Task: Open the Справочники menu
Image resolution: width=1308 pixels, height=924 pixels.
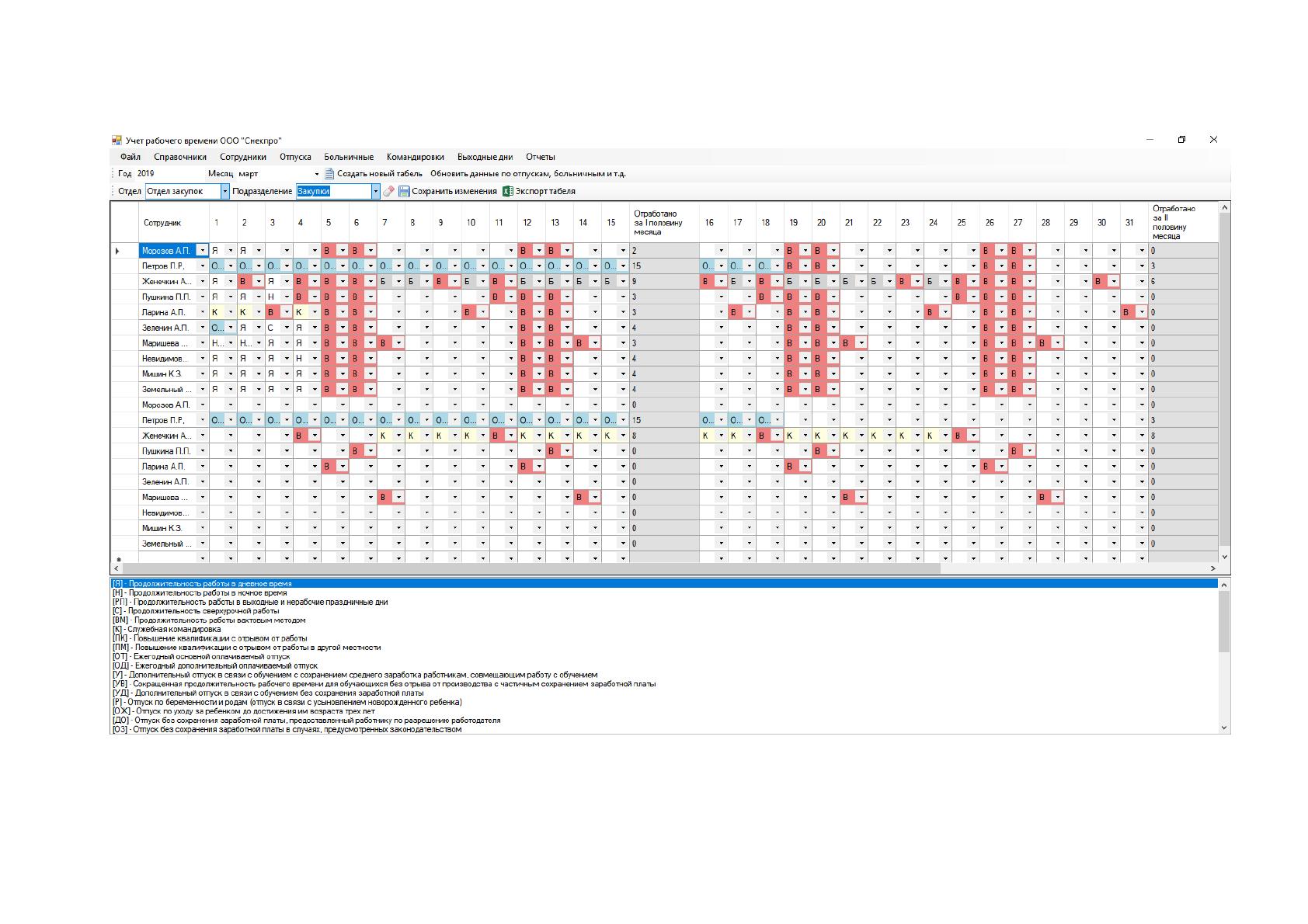Action: [180, 157]
